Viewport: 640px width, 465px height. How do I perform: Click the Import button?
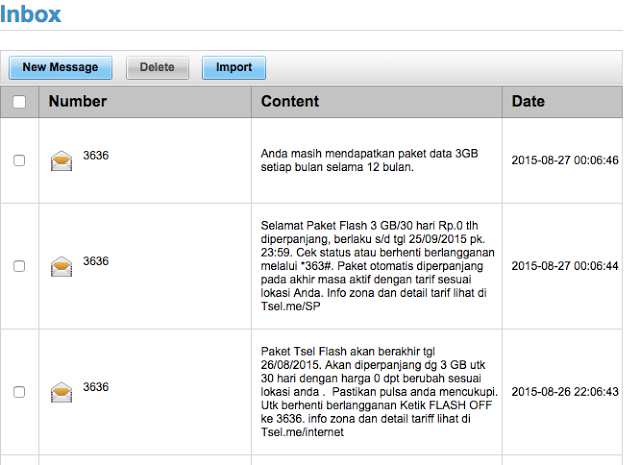[x=234, y=67]
